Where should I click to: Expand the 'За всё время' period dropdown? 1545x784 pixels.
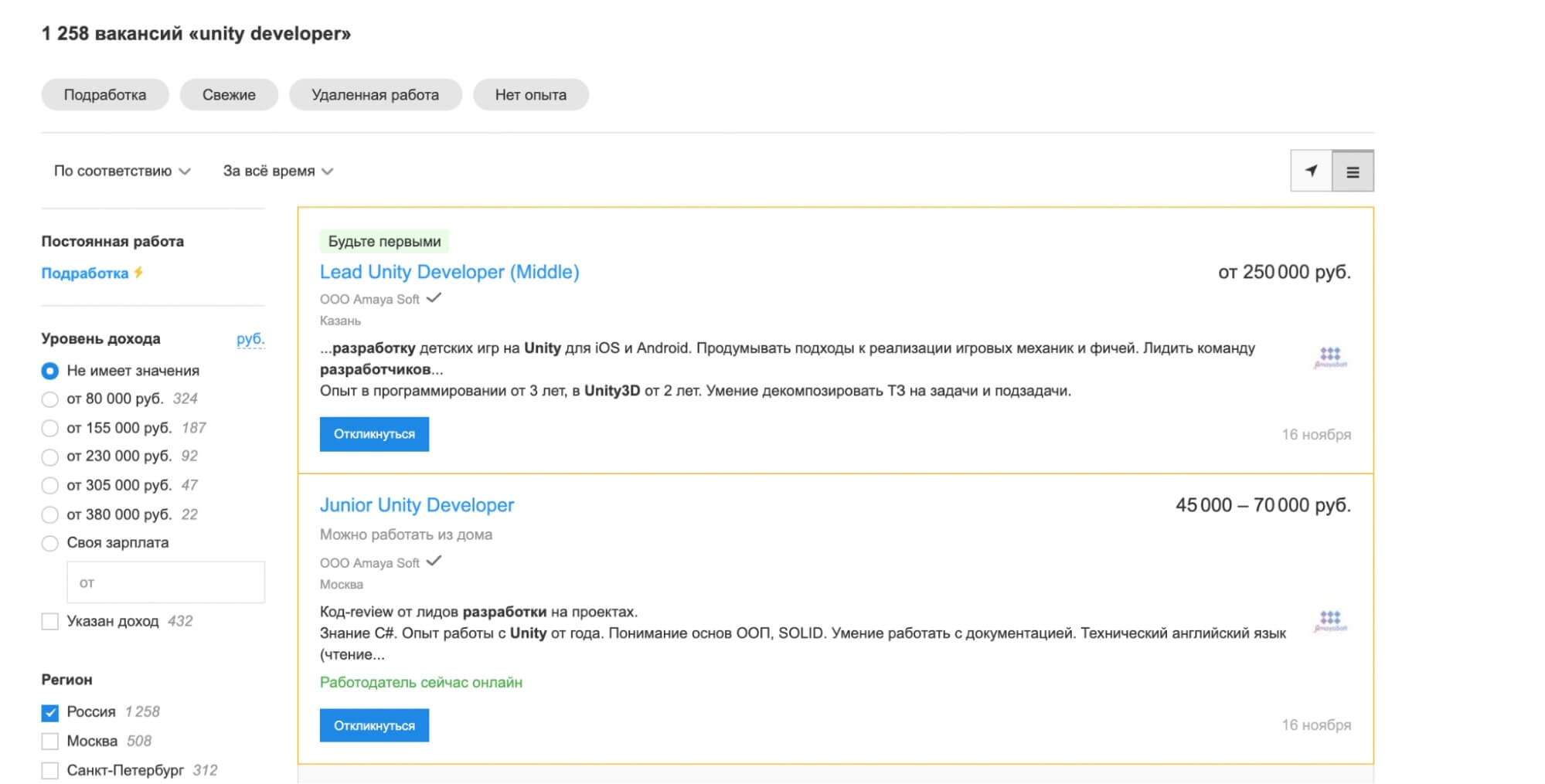tap(277, 171)
